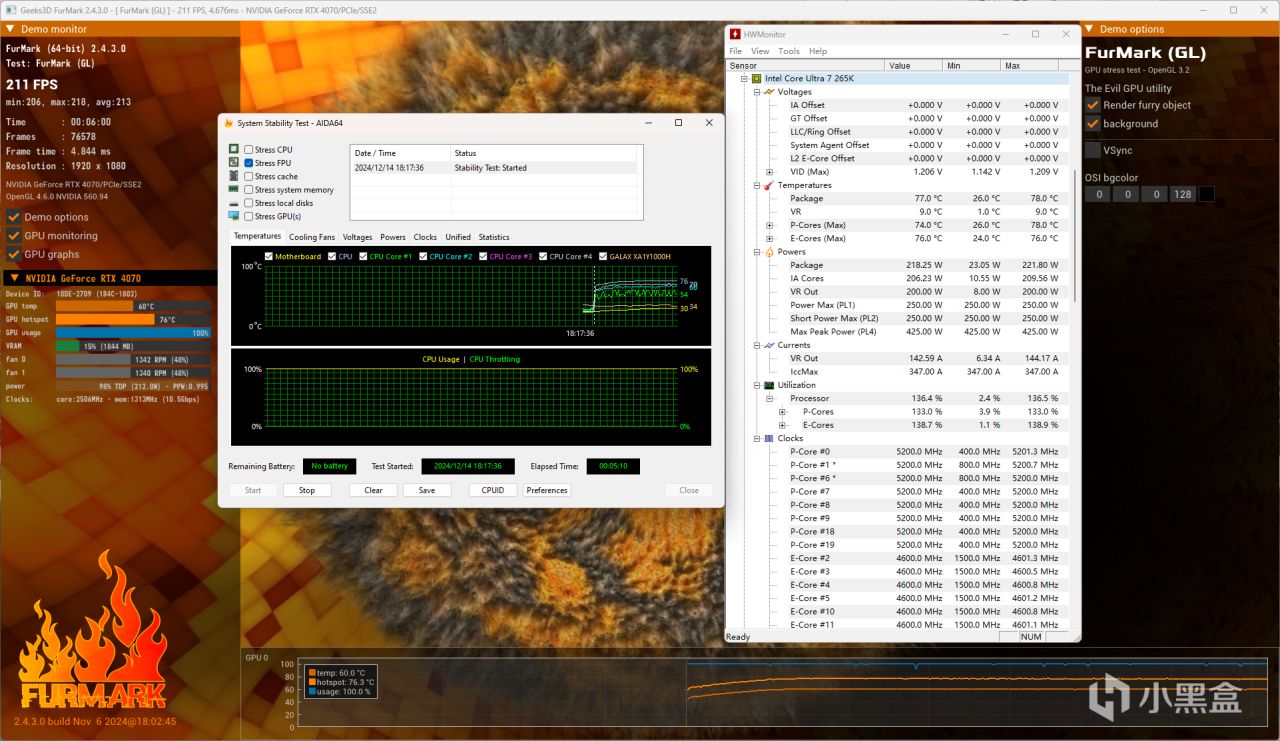The image size is (1280, 741).
Task: Switch to the Statistics tab
Action: (494, 237)
